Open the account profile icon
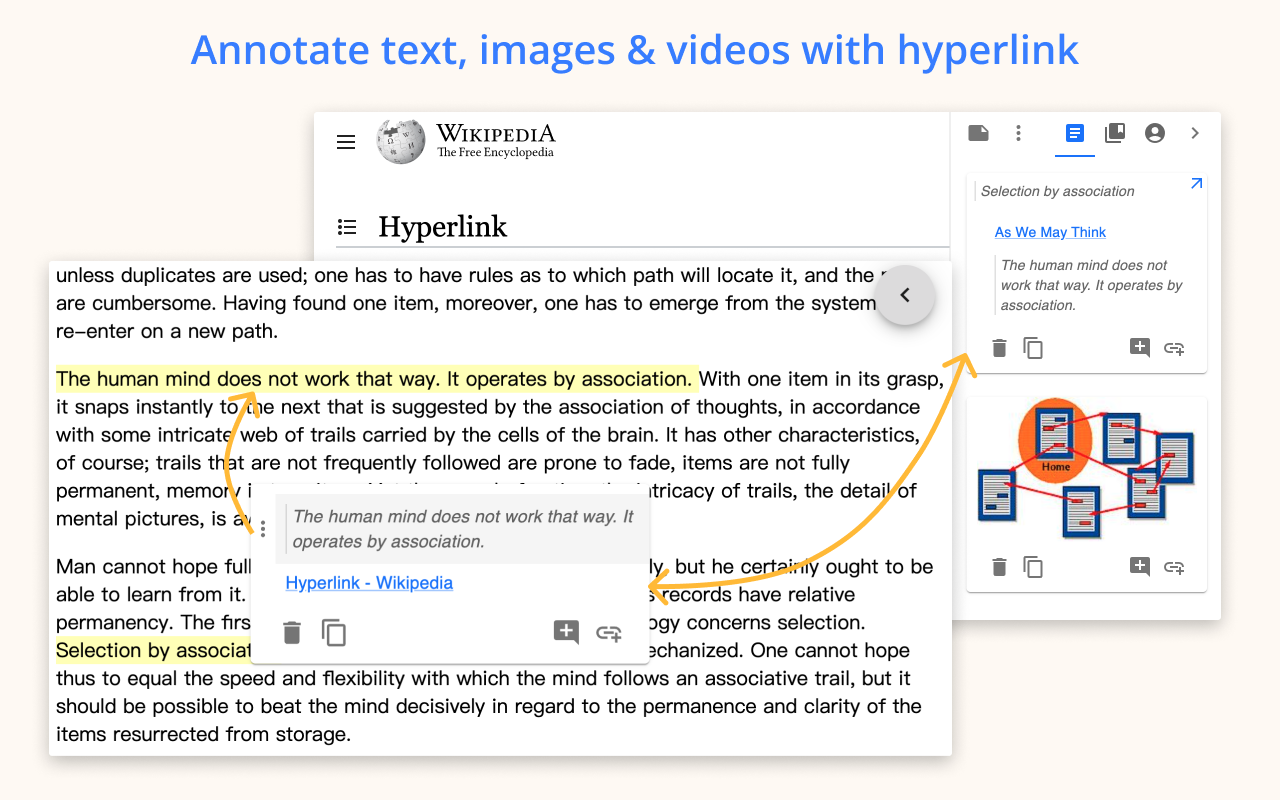This screenshot has height=800, width=1280. (x=1155, y=133)
